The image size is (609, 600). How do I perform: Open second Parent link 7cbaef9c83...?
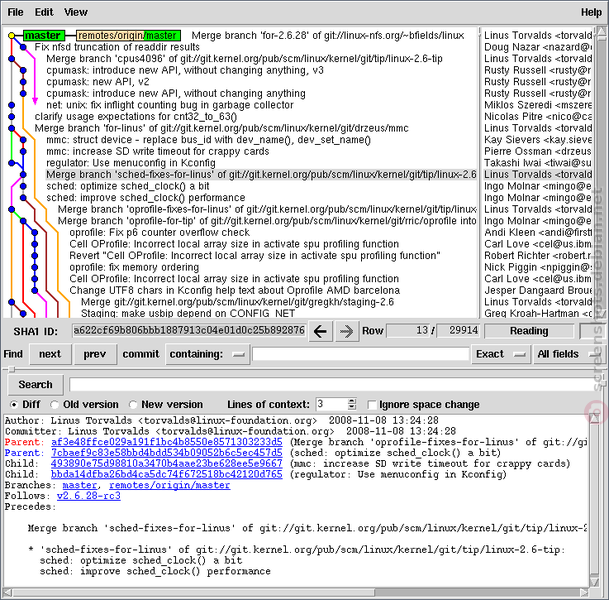click(167, 453)
